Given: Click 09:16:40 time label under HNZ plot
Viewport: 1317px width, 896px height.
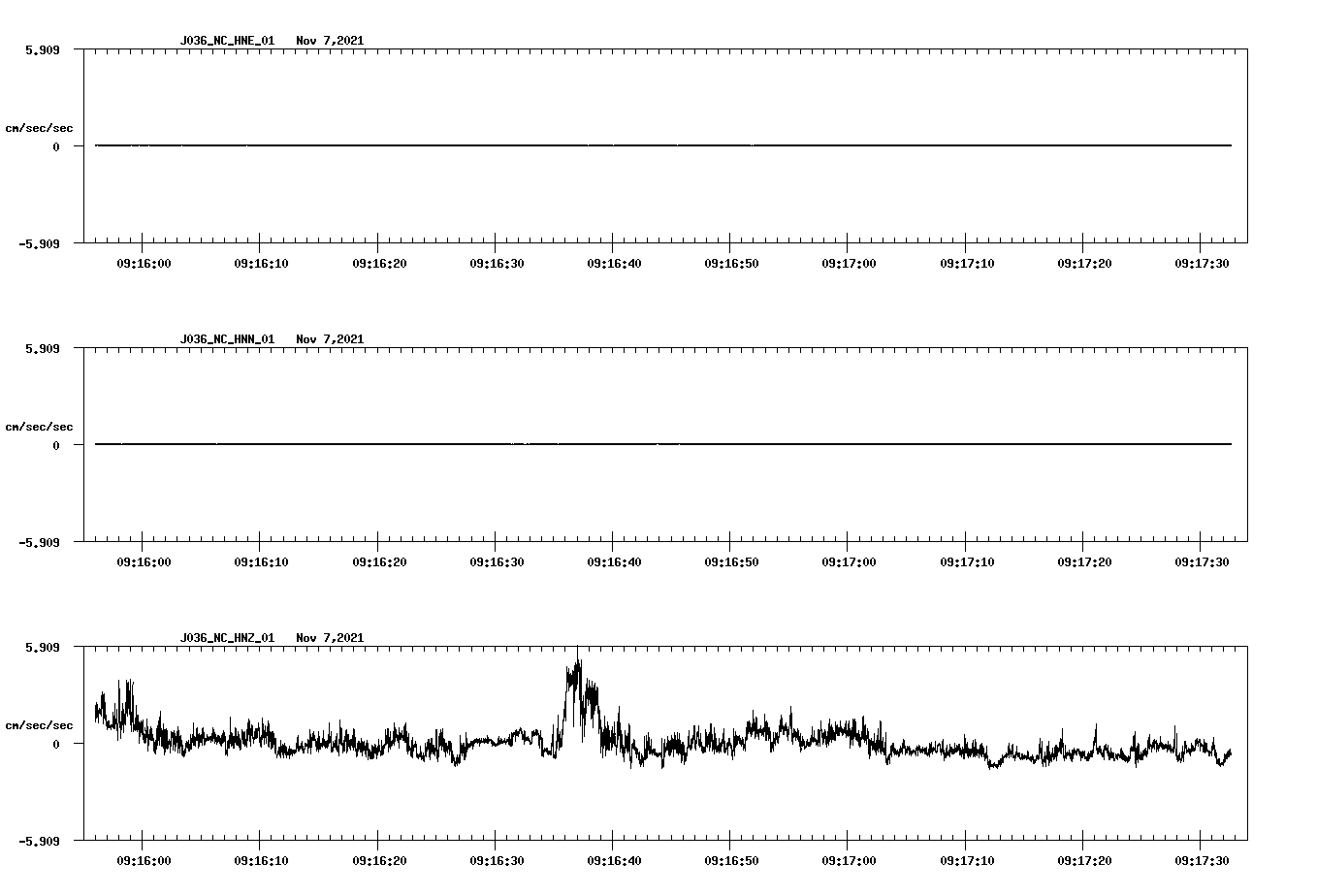Looking at the screenshot, I should tap(614, 861).
